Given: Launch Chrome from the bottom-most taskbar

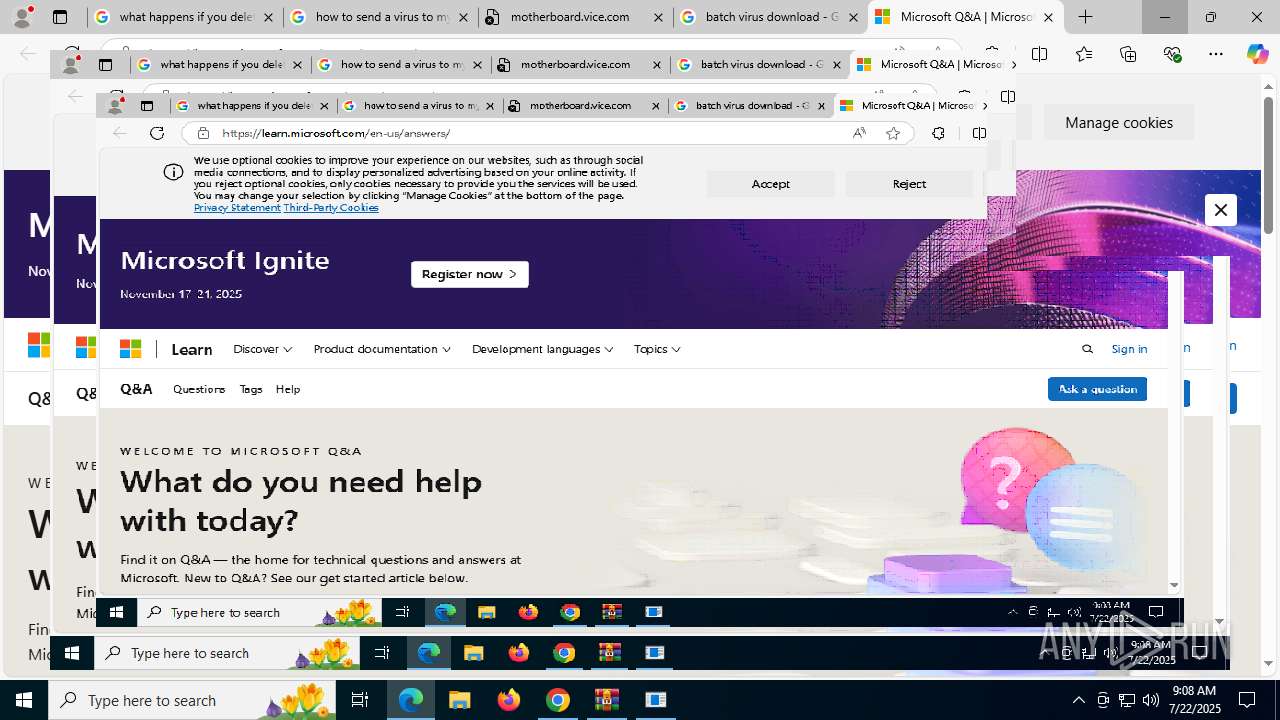Looking at the screenshot, I should point(558,700).
